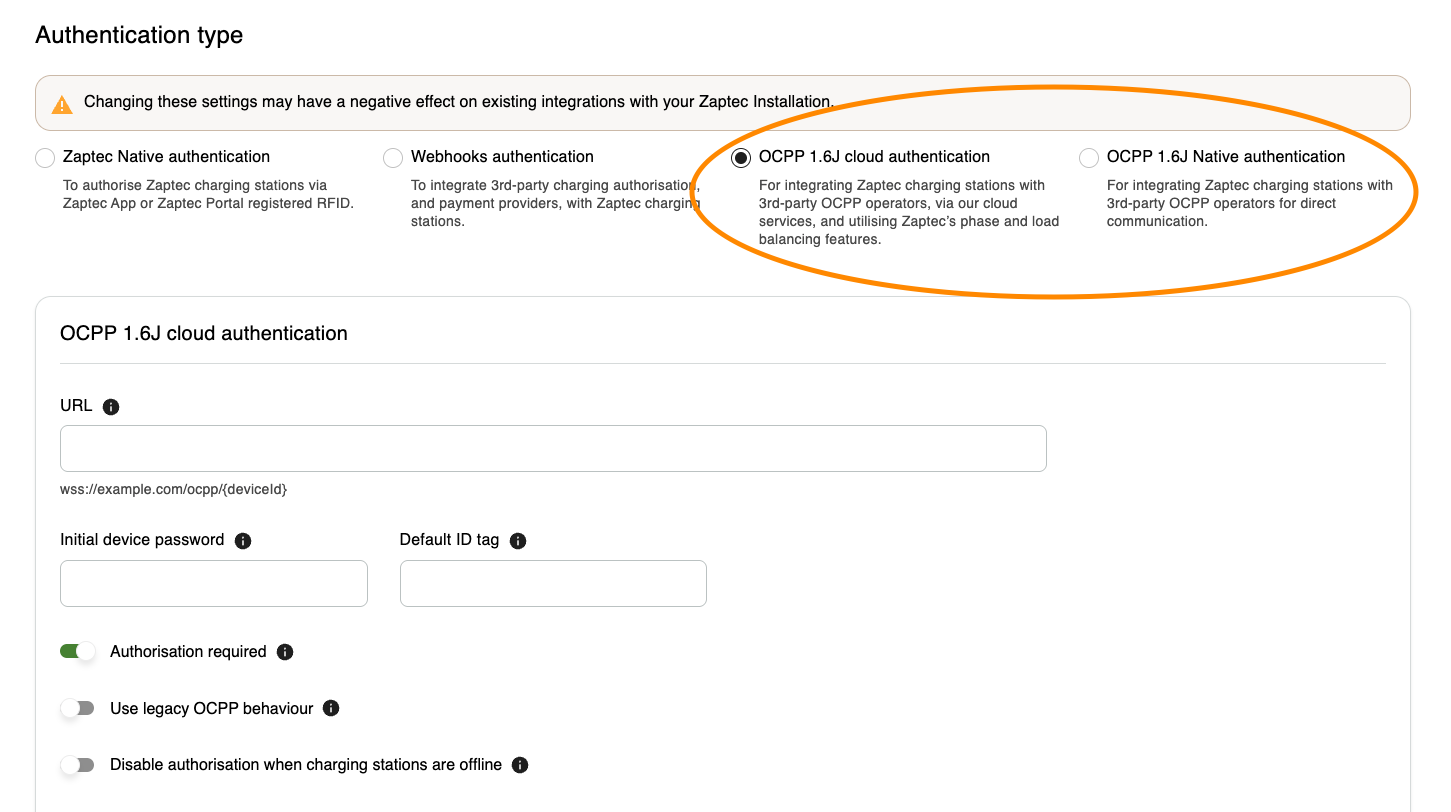This screenshot has height=812, width=1451.
Task: Click the Zaptec Native authentication label
Action: pyautogui.click(x=166, y=157)
